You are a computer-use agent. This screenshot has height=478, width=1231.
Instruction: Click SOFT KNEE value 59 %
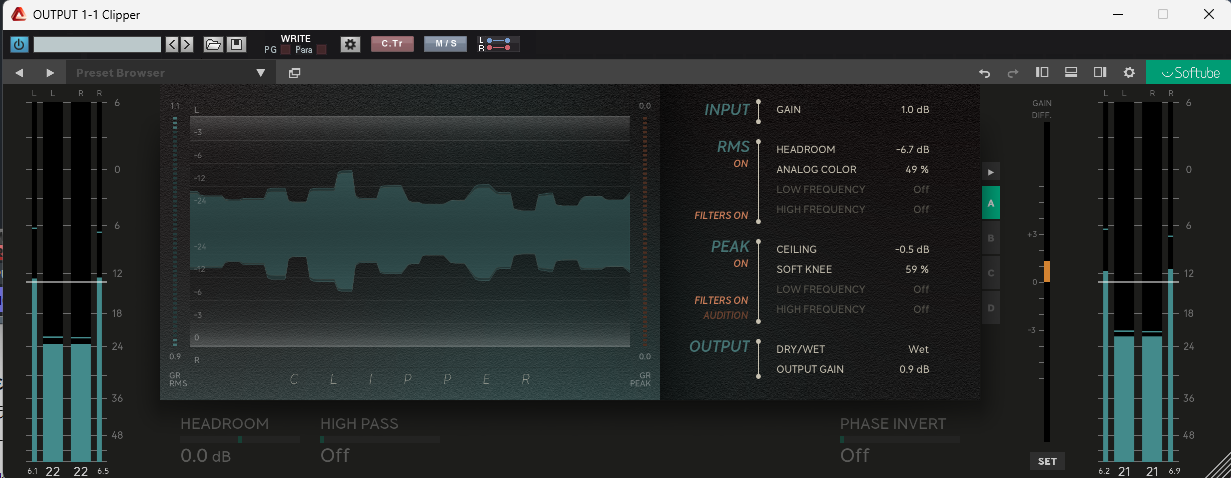pos(917,270)
